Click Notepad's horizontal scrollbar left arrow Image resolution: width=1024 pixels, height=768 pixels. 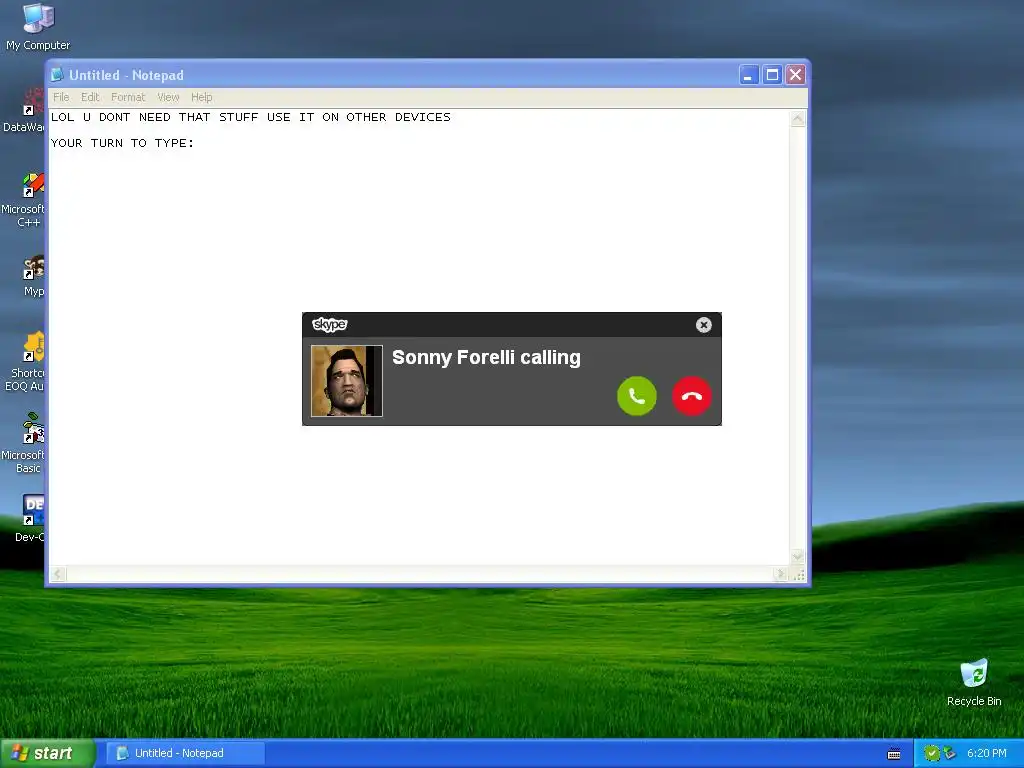58,574
